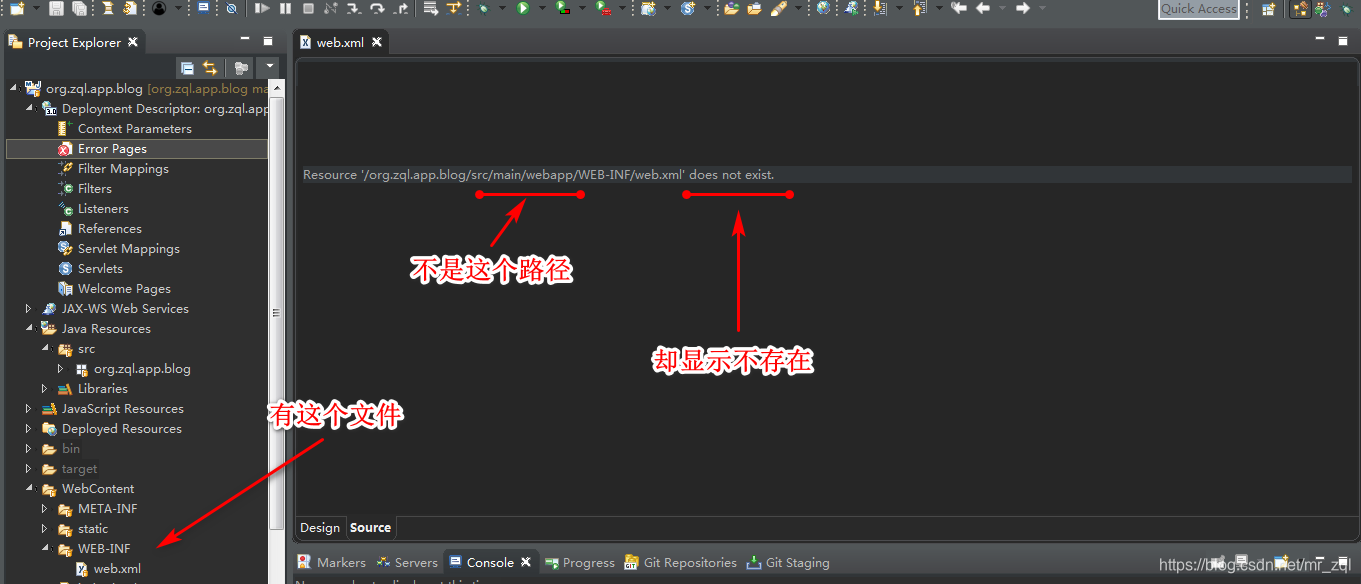The height and width of the screenshot is (584, 1361).
Task: Select Context Parameters in the tree
Action: (134, 129)
